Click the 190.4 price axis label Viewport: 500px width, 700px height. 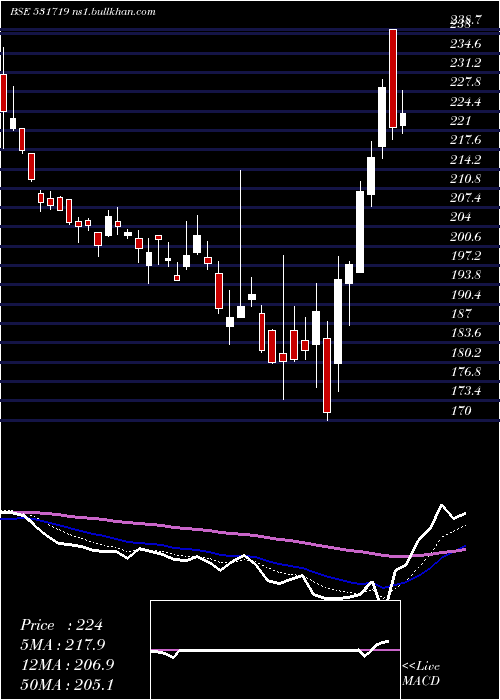click(x=465, y=295)
